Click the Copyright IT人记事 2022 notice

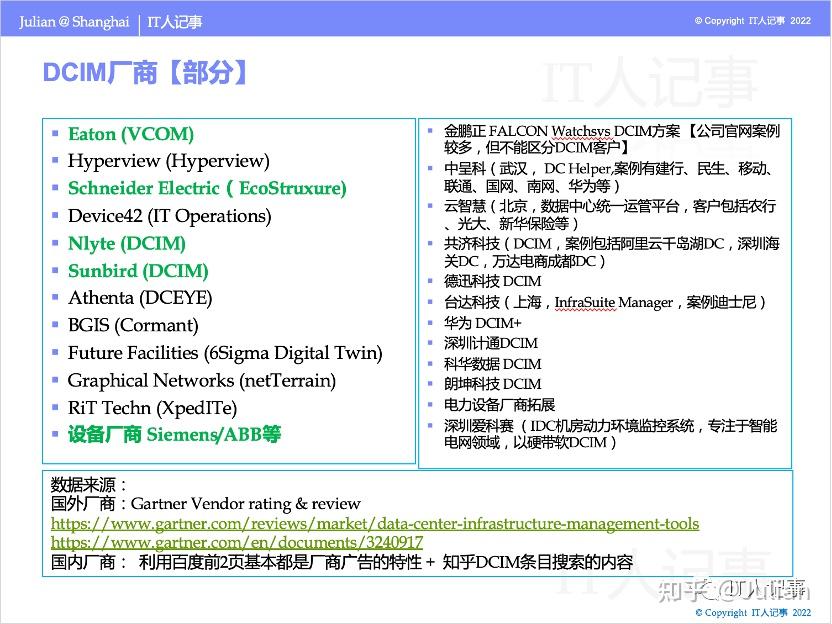pos(751,20)
